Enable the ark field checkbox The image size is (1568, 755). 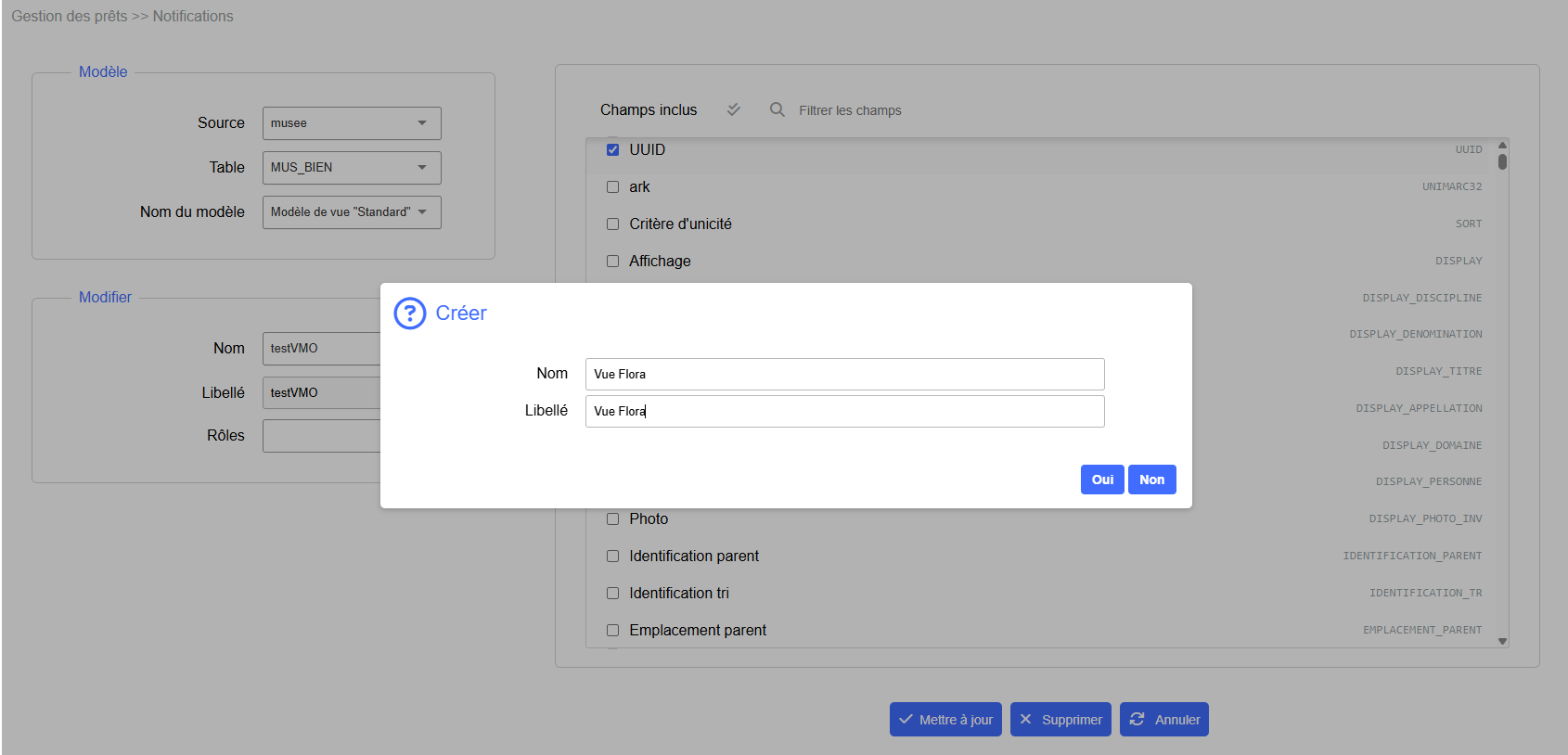point(612,186)
